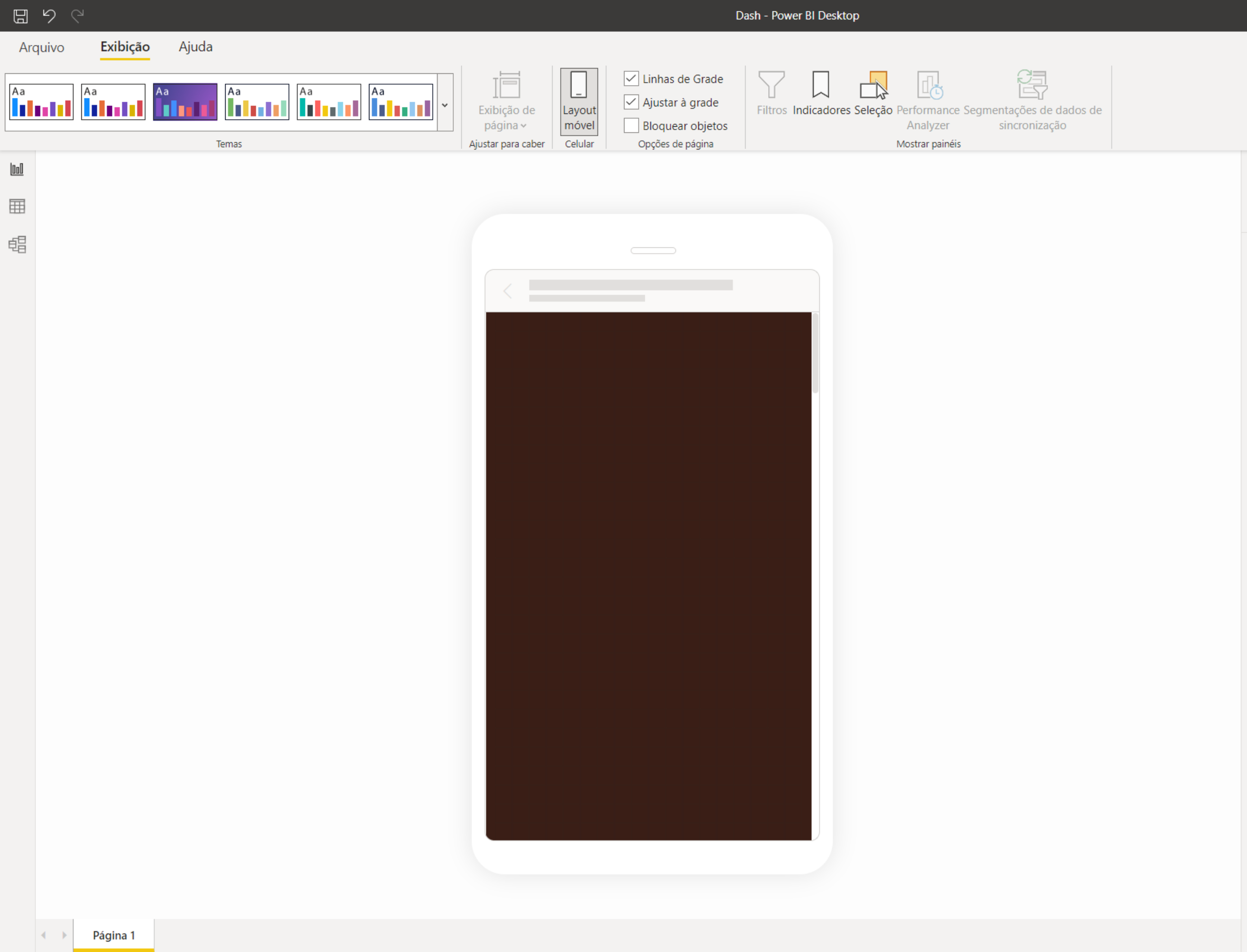Uncheck Ajustar à grade checkbox
The width and height of the screenshot is (1247, 952).
(631, 102)
